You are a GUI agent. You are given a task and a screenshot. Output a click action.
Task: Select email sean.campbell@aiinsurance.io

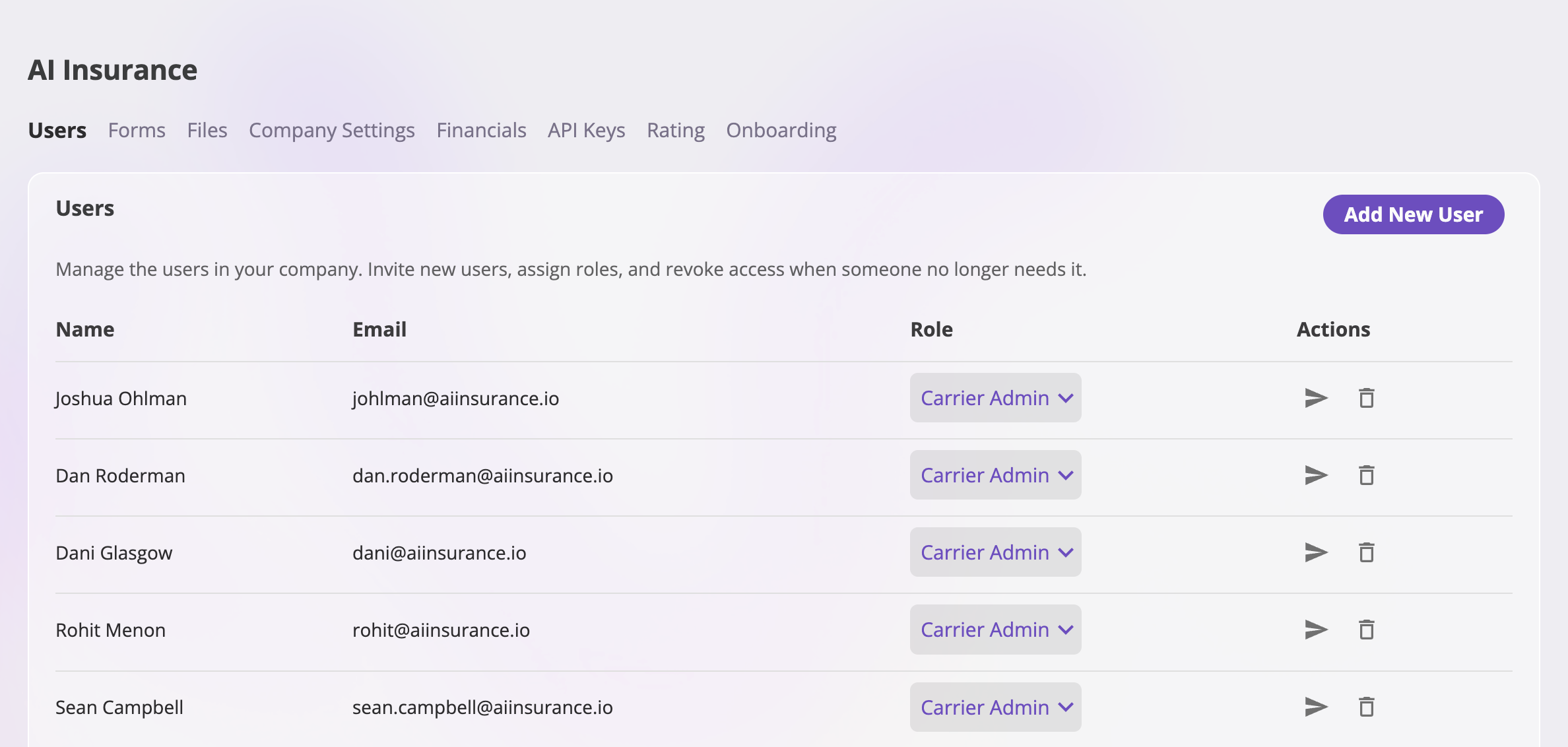coord(482,707)
